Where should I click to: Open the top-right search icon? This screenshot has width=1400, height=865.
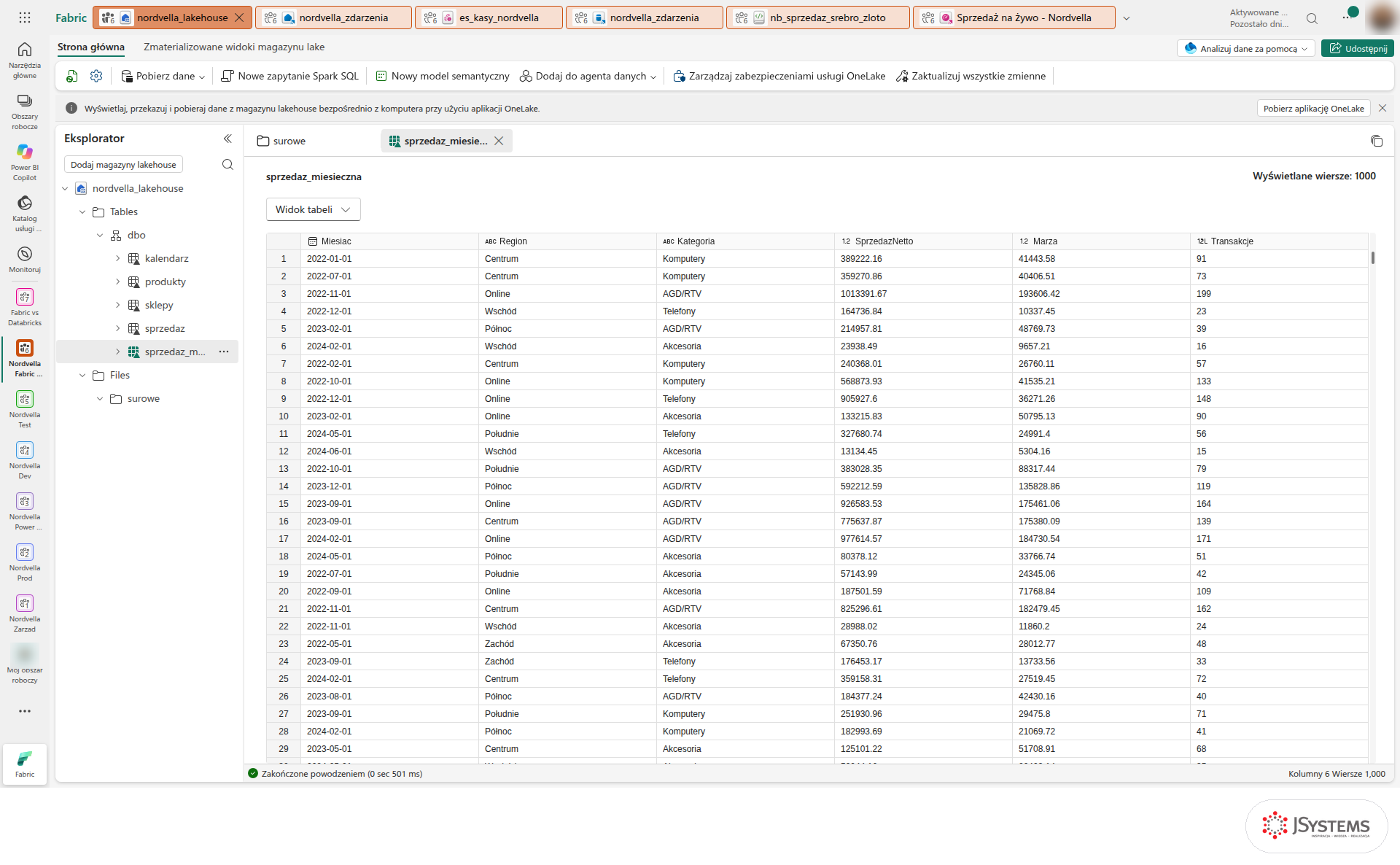(x=1312, y=18)
